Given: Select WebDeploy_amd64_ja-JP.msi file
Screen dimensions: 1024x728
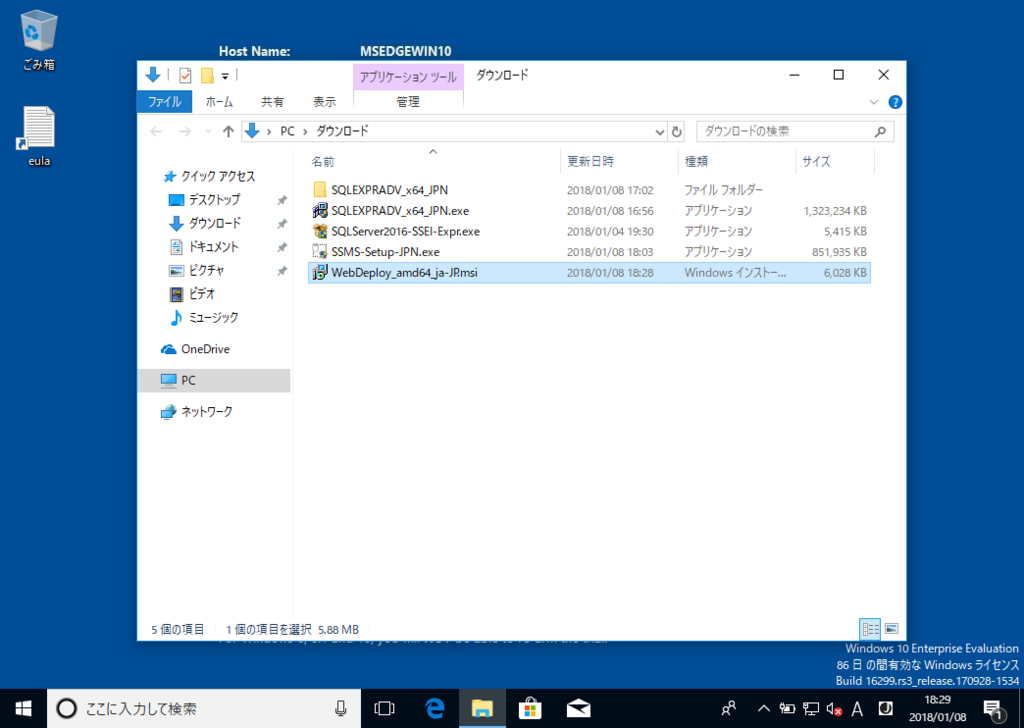Looking at the screenshot, I should [x=589, y=273].
